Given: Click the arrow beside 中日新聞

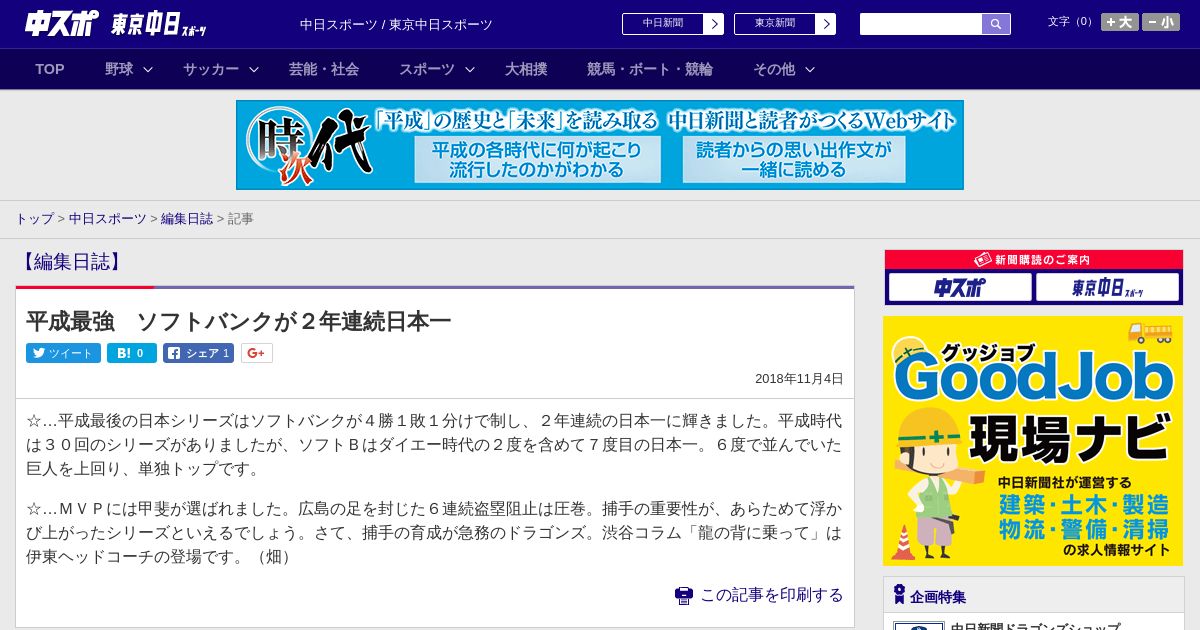Looking at the screenshot, I should pyautogui.click(x=714, y=24).
